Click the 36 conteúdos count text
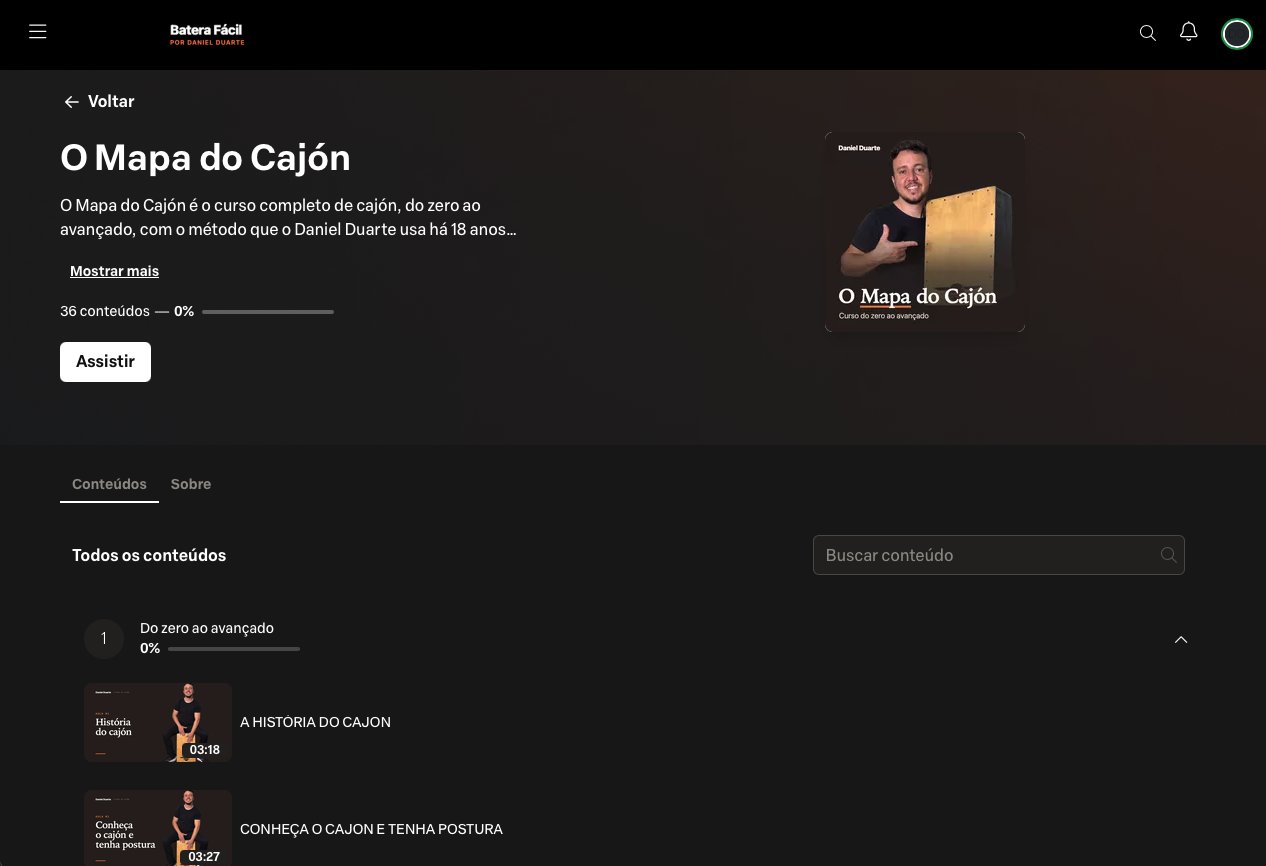1266x866 pixels. (105, 311)
